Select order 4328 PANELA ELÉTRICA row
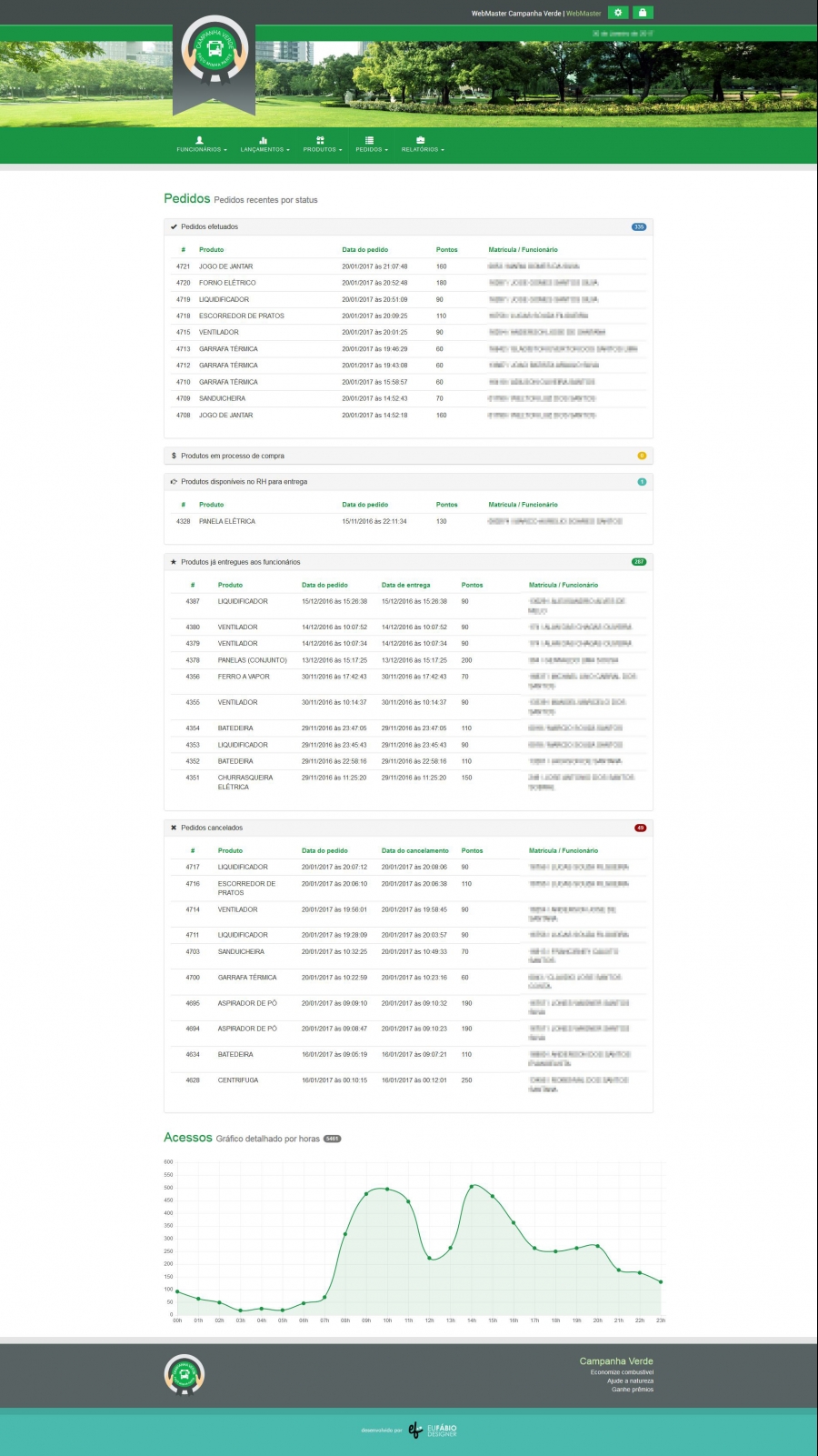 (x=408, y=521)
